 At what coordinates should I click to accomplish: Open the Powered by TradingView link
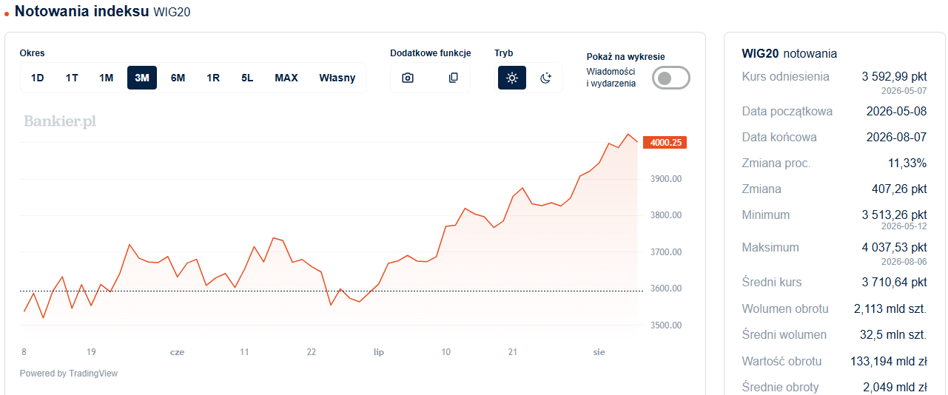pyautogui.click(x=69, y=373)
